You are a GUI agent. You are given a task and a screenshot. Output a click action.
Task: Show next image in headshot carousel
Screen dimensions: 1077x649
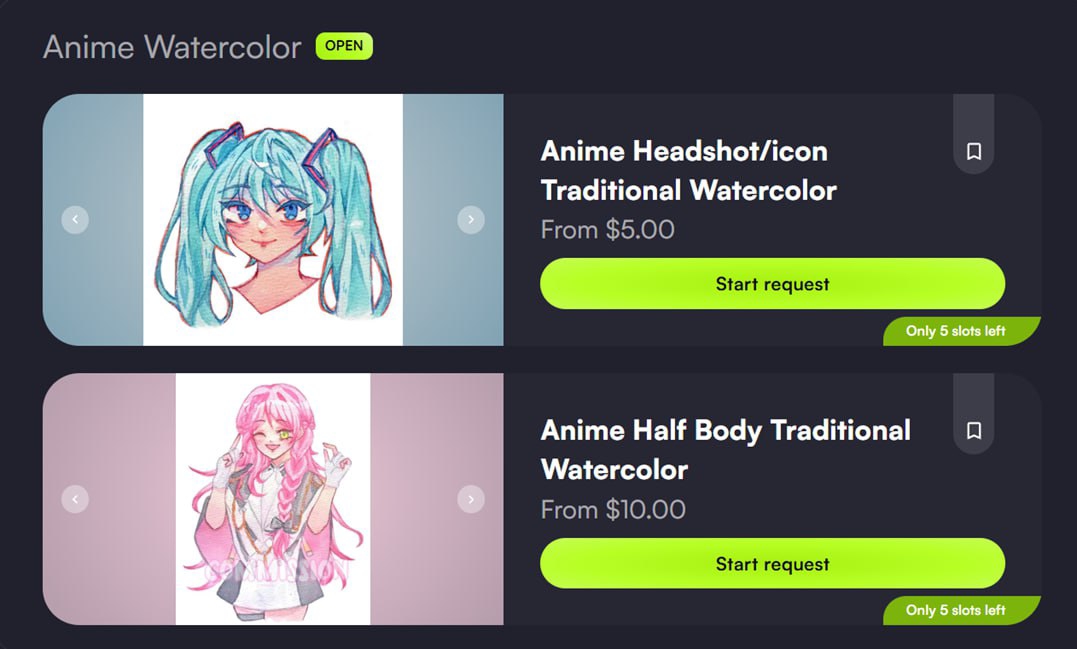click(471, 220)
